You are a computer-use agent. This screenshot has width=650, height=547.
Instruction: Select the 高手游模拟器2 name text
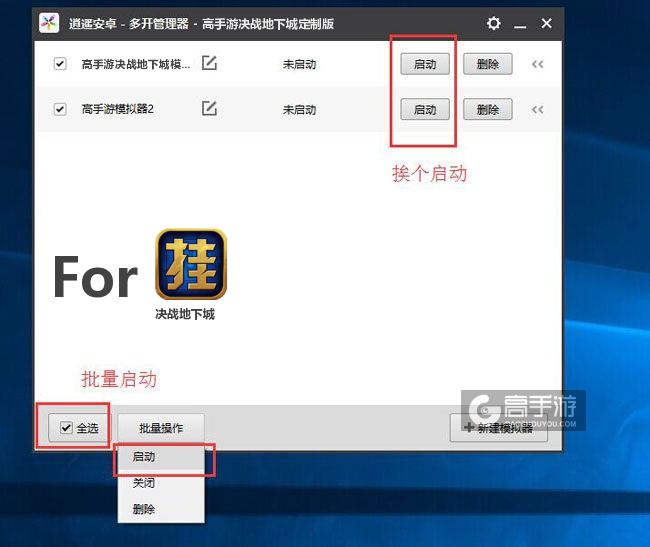pyautogui.click(x=118, y=109)
